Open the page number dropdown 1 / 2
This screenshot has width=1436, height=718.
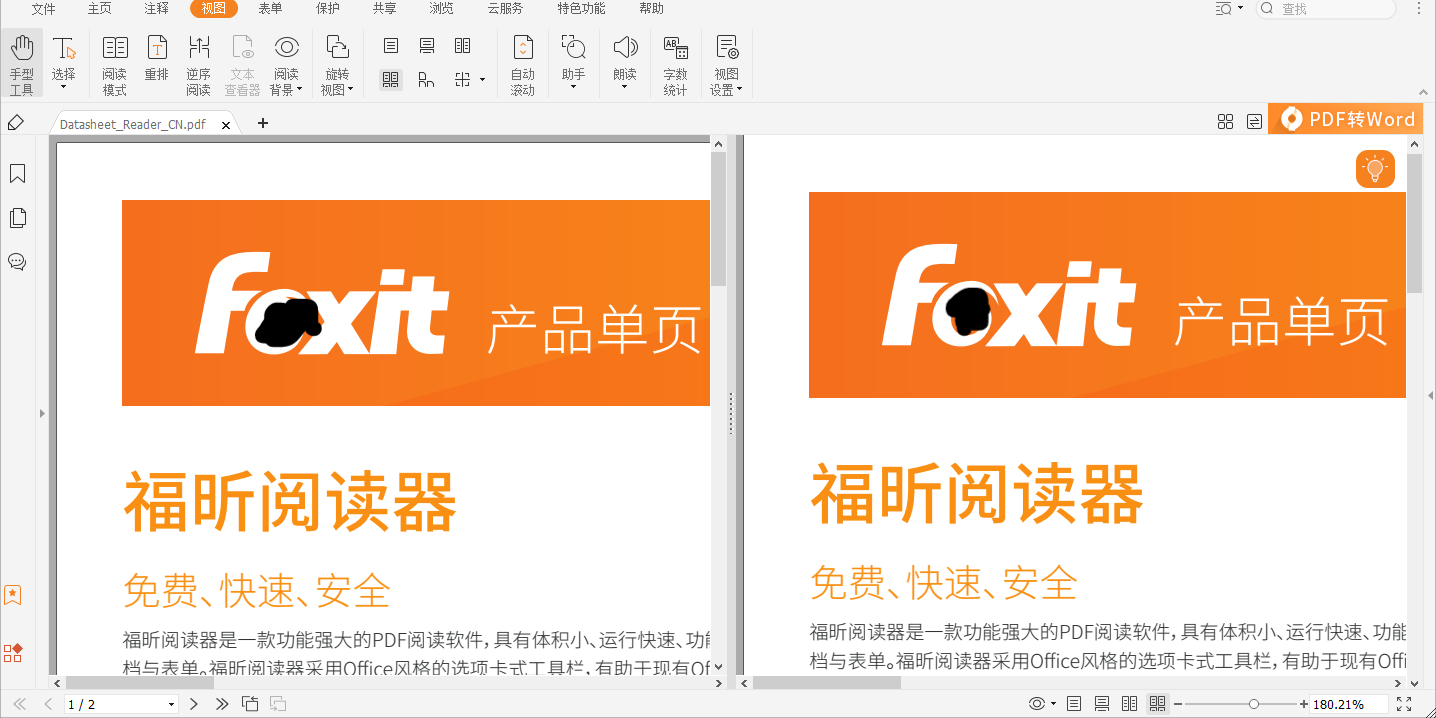[x=171, y=704]
